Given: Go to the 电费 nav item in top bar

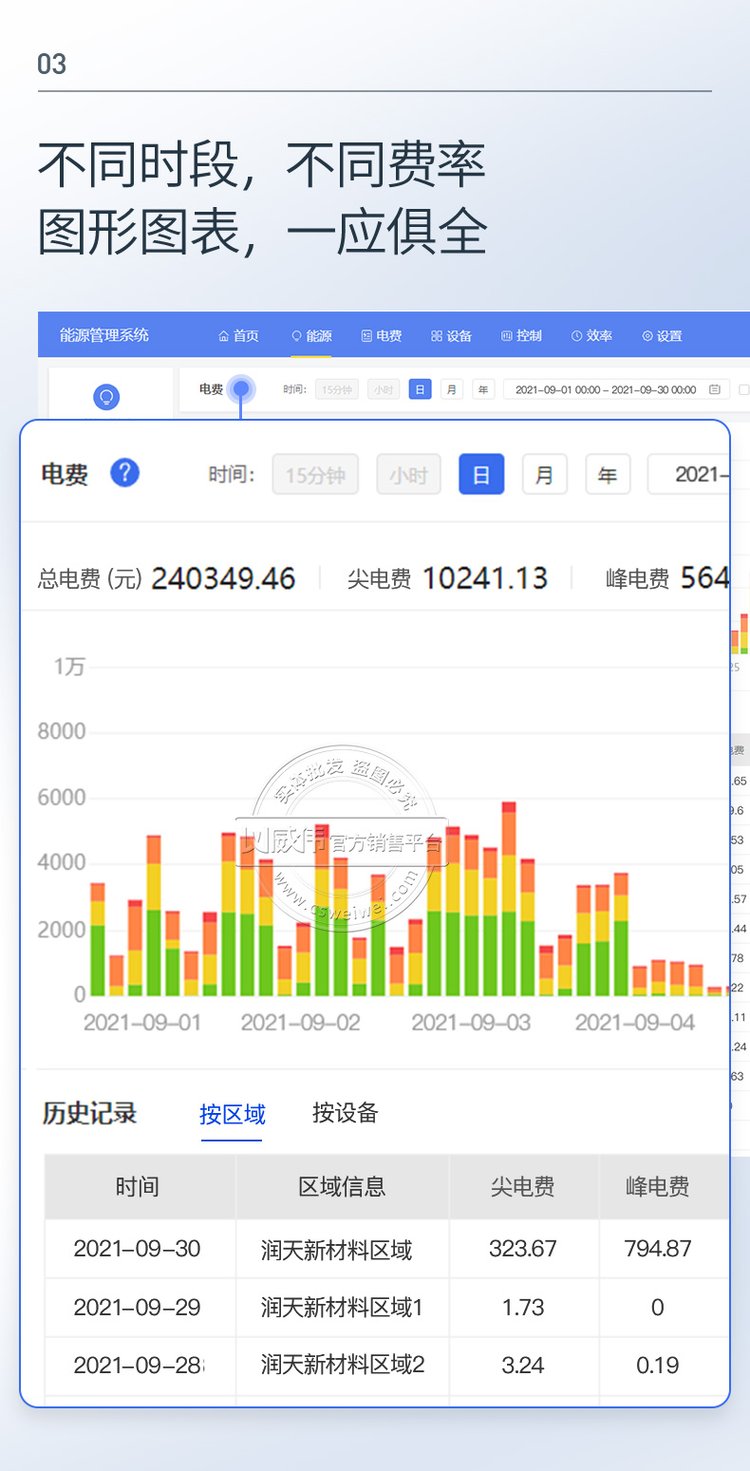Looking at the screenshot, I should 381,336.
